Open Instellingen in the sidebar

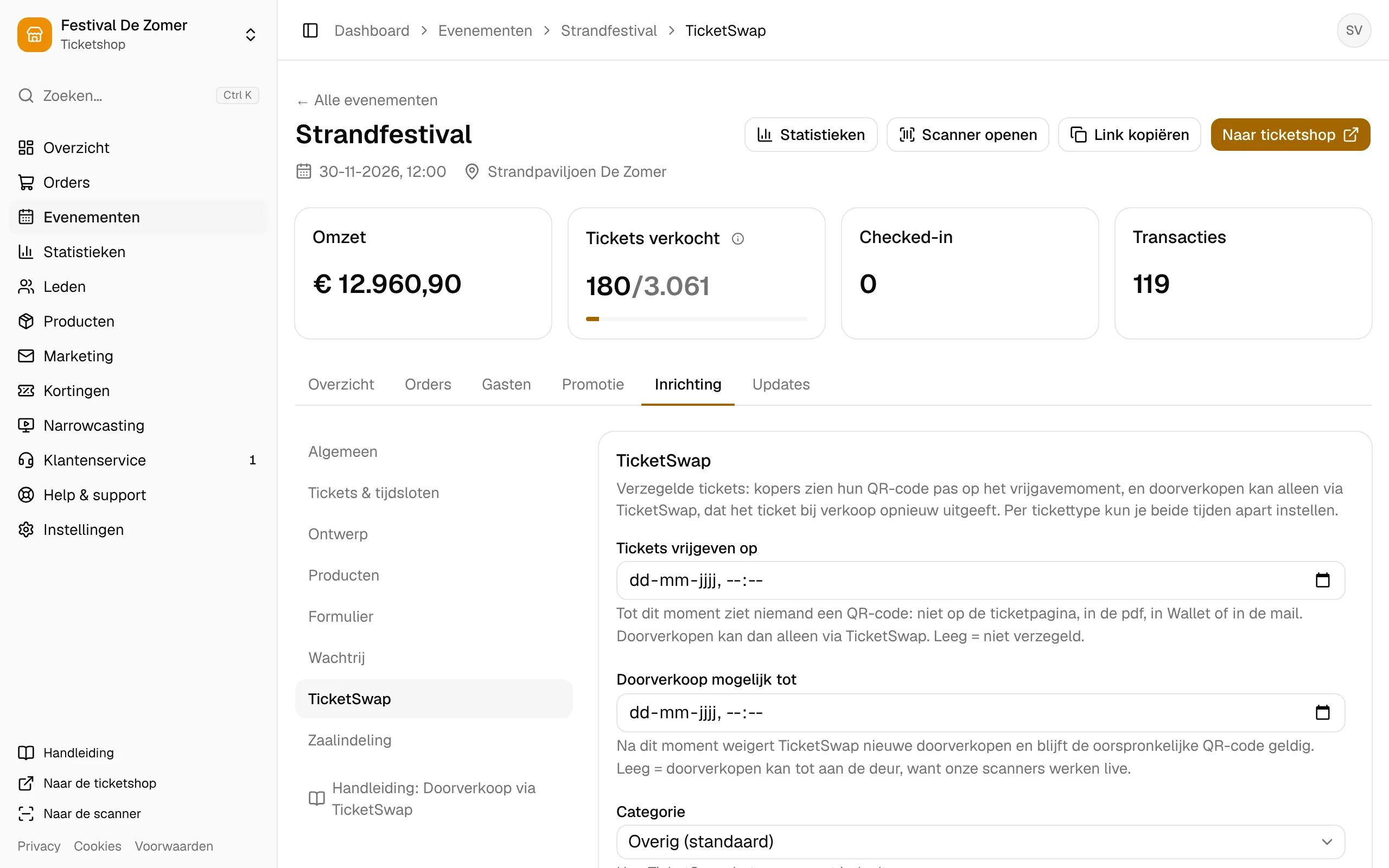click(x=138, y=530)
